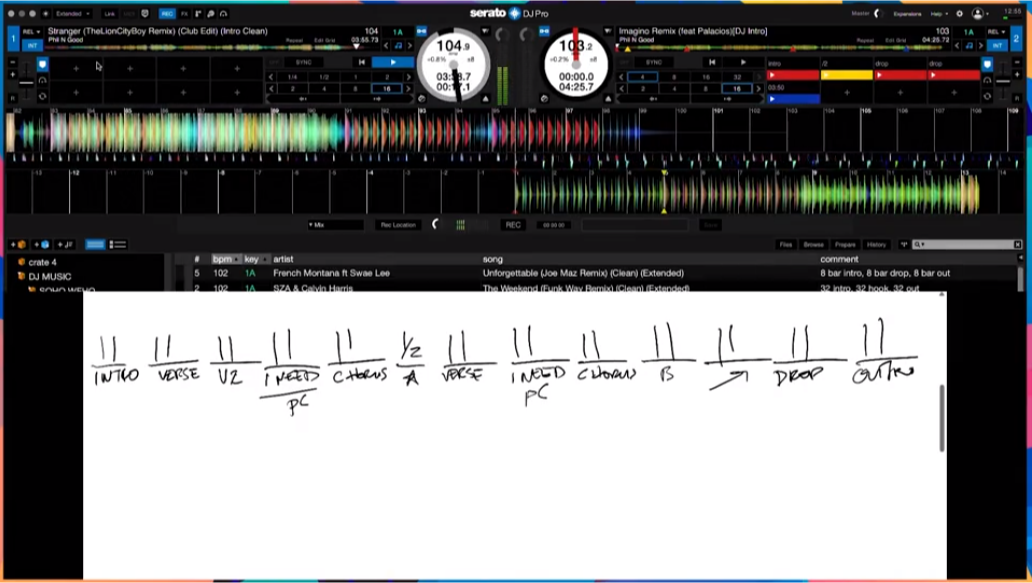The height and width of the screenshot is (583, 1032).
Task: Click deck 1 key 1A display
Action: (x=398, y=32)
